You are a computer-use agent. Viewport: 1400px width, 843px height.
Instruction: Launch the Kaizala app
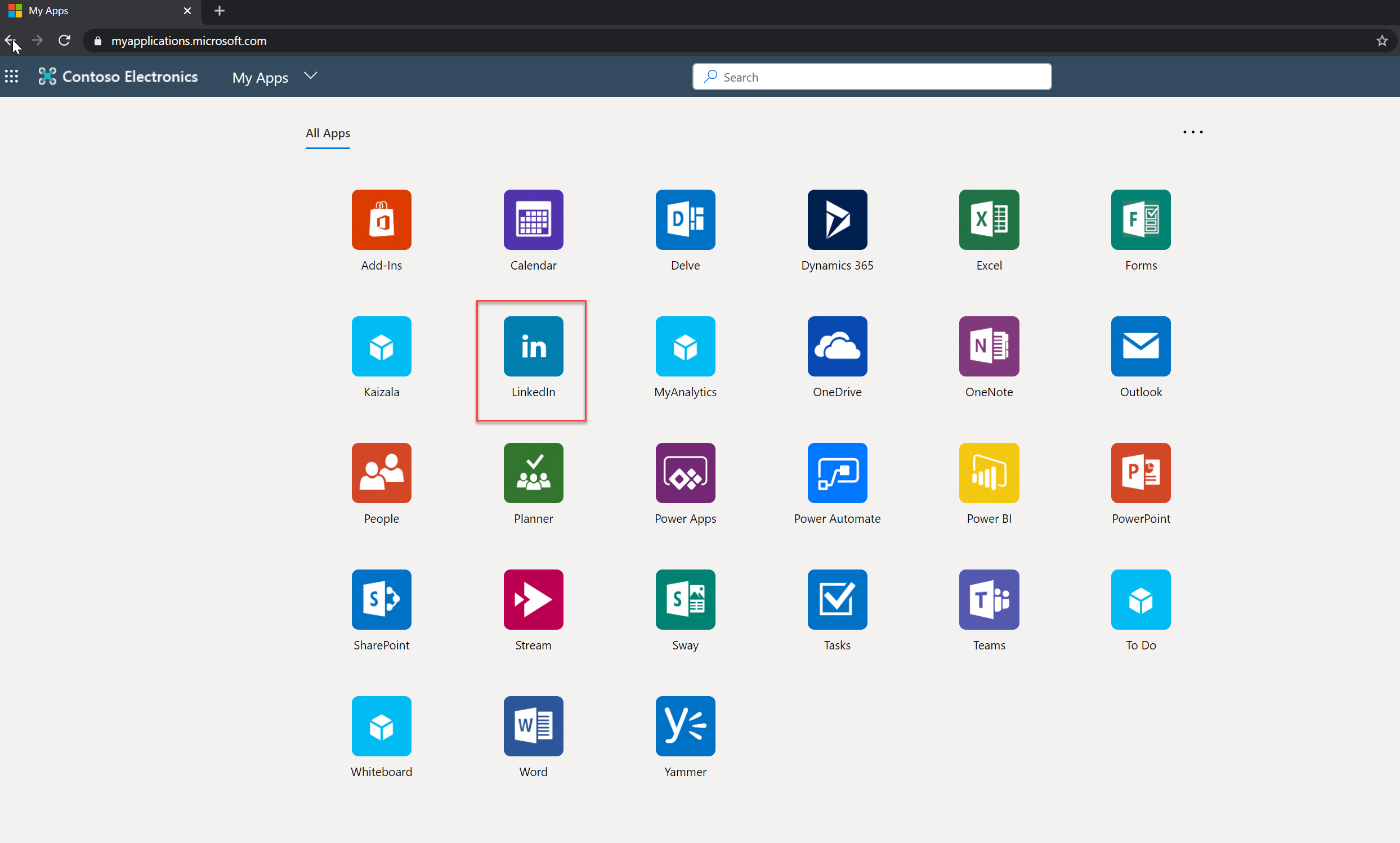coord(381,346)
